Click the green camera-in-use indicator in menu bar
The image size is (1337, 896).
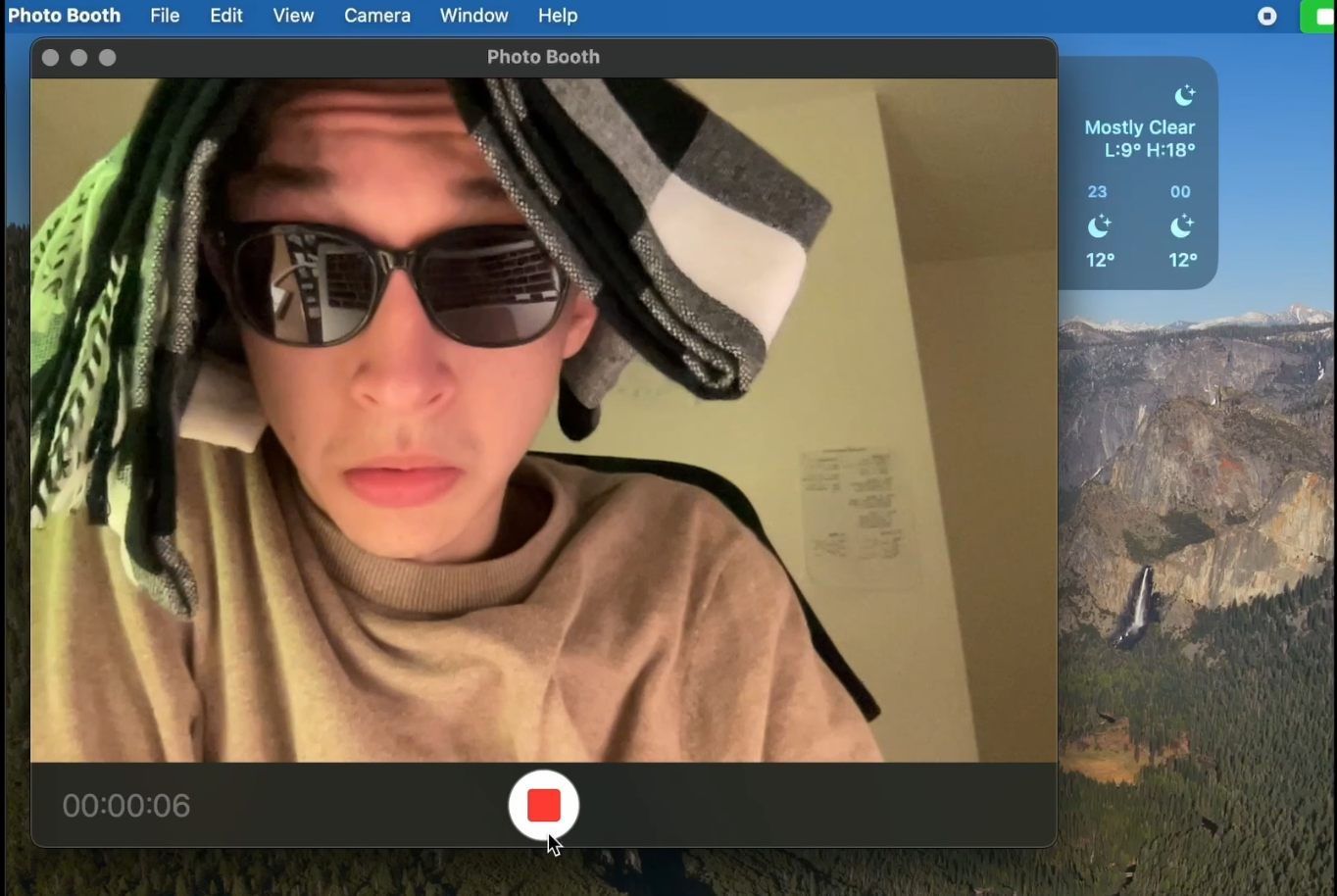[x=1319, y=16]
